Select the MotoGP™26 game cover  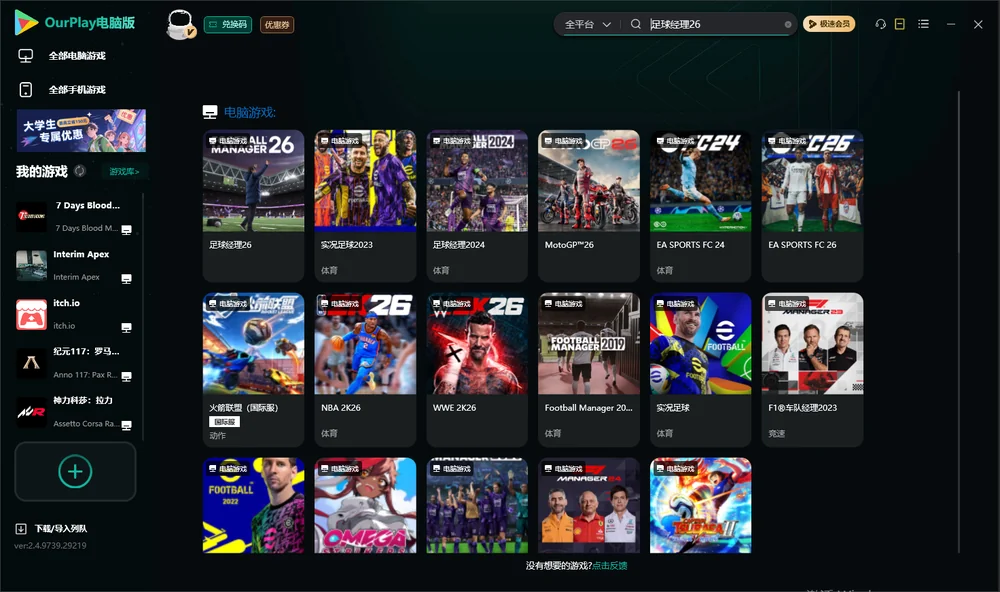point(589,181)
